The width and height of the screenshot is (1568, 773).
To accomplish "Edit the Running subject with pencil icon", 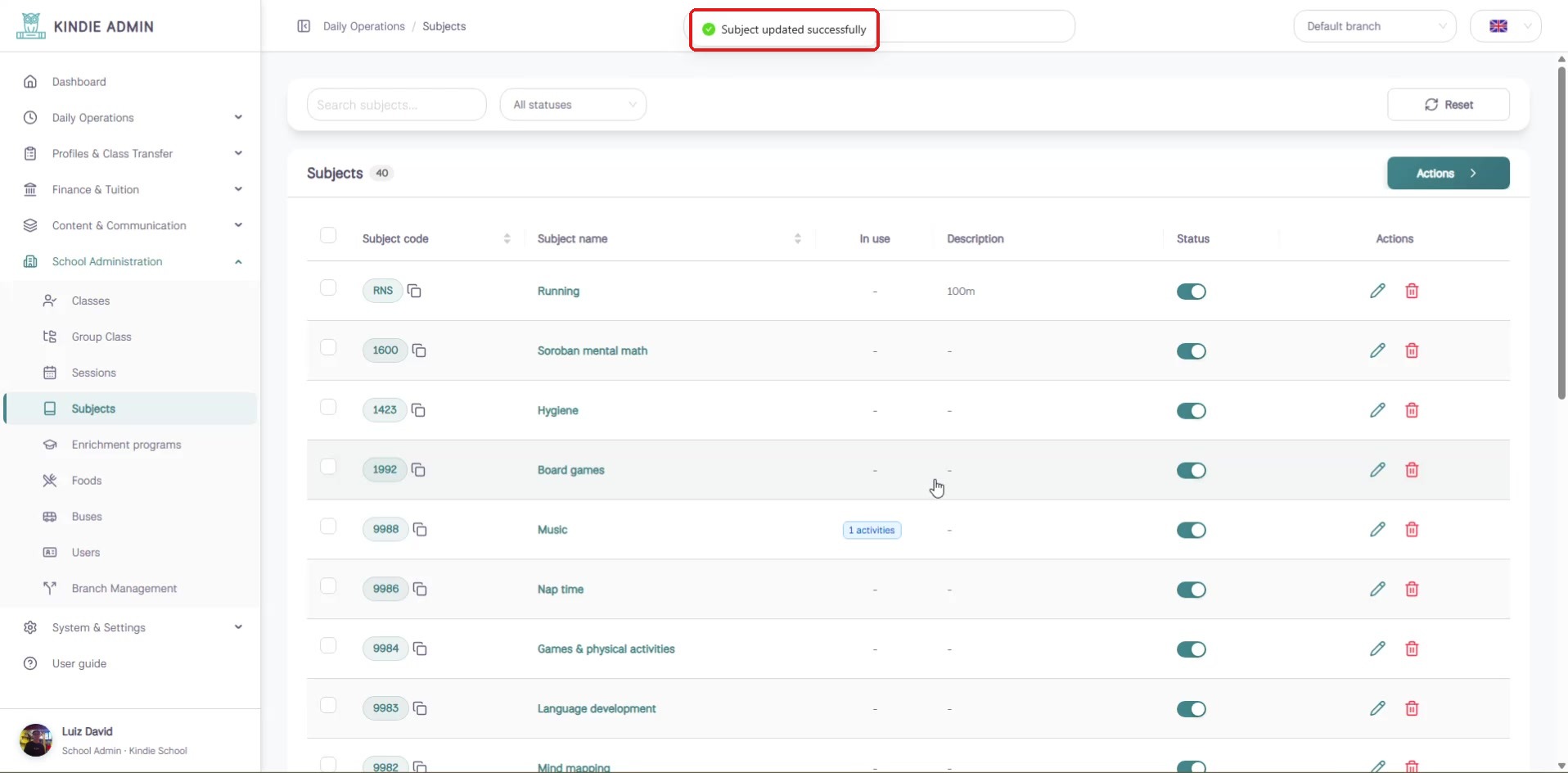I will [1377, 291].
